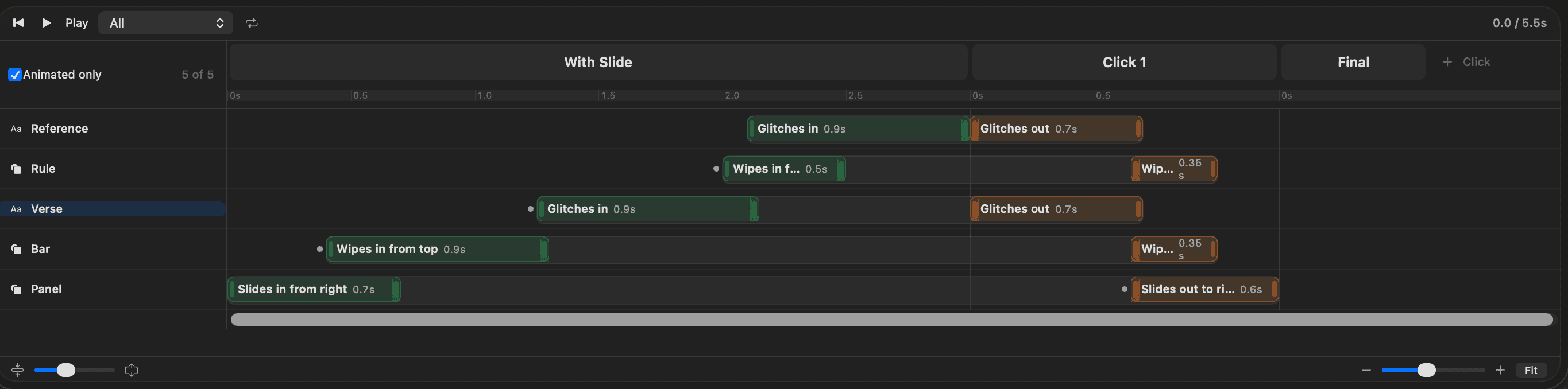Select Bar wipe out 0.35s clip

coord(1174,248)
